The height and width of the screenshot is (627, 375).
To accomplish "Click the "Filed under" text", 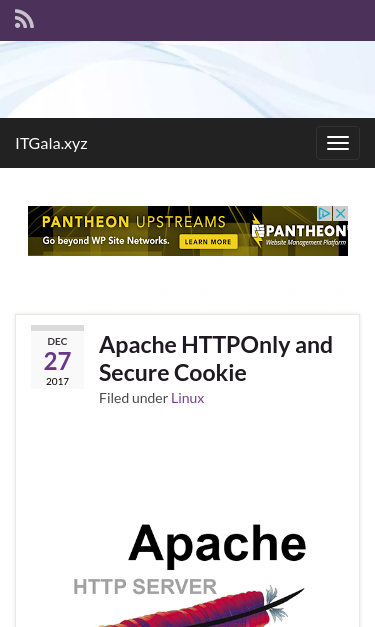I will [134, 398].
